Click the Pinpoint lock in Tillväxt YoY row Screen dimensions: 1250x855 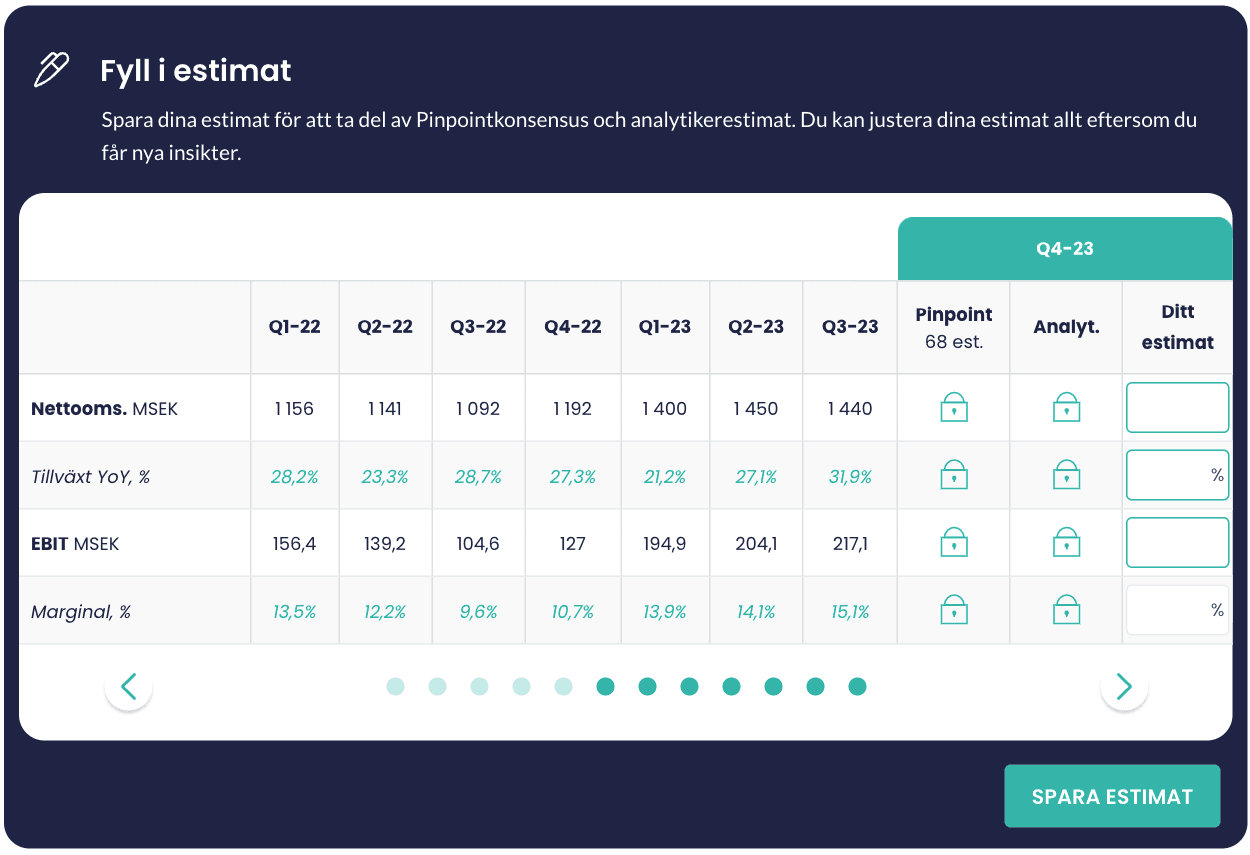tap(954, 475)
